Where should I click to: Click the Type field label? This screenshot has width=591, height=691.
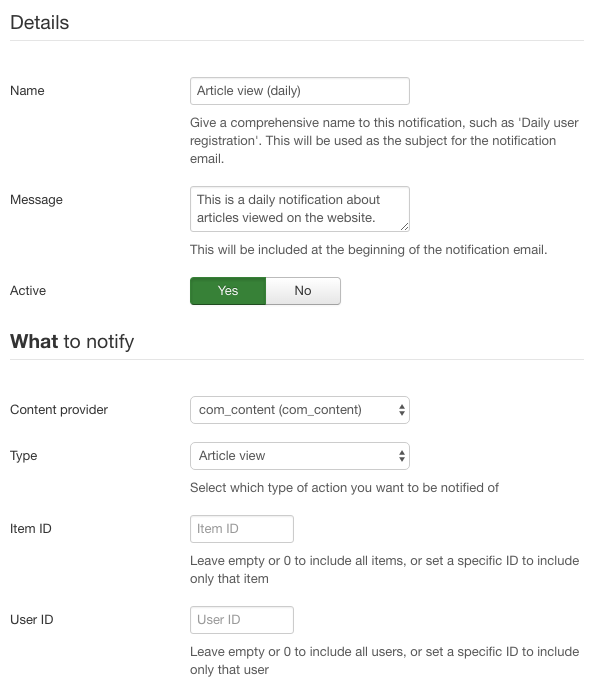click(24, 456)
